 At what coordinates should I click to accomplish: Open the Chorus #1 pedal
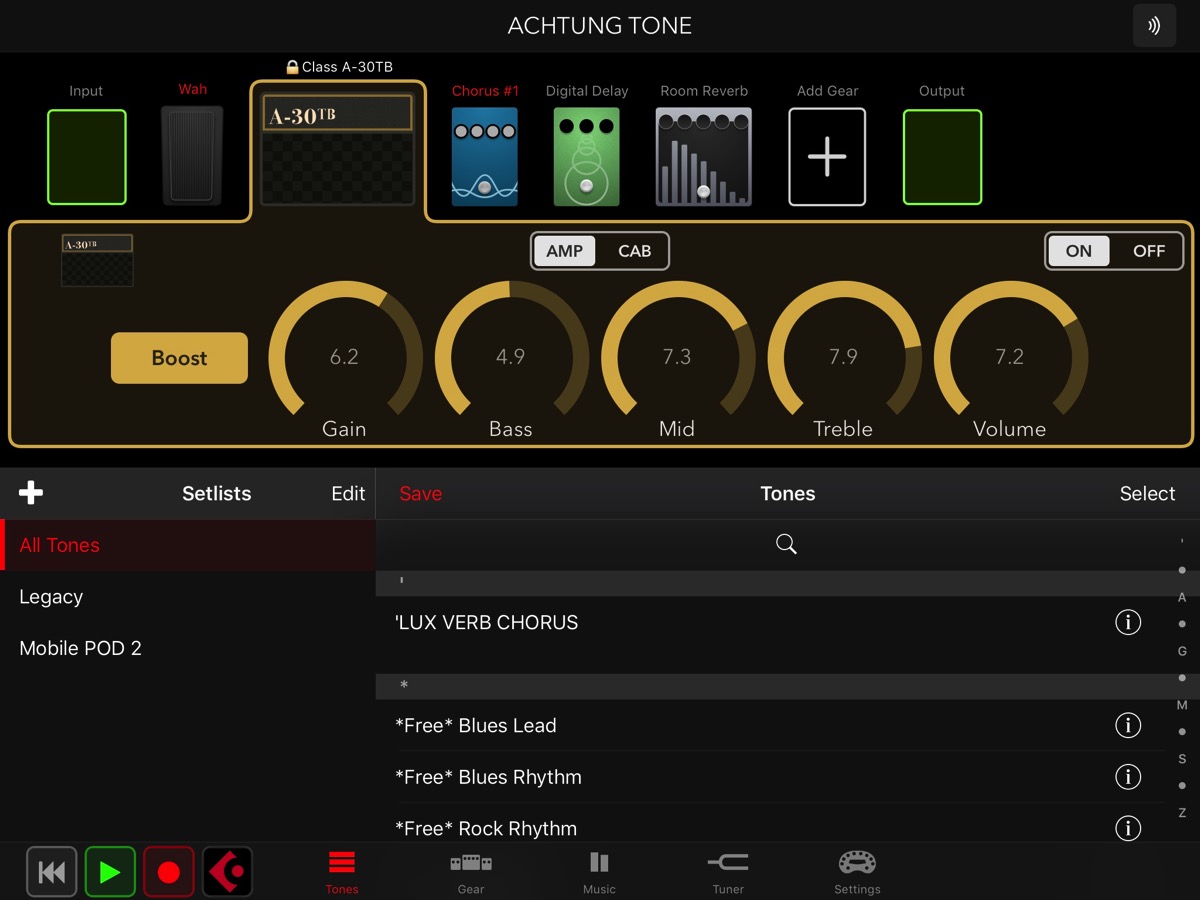[x=485, y=157]
